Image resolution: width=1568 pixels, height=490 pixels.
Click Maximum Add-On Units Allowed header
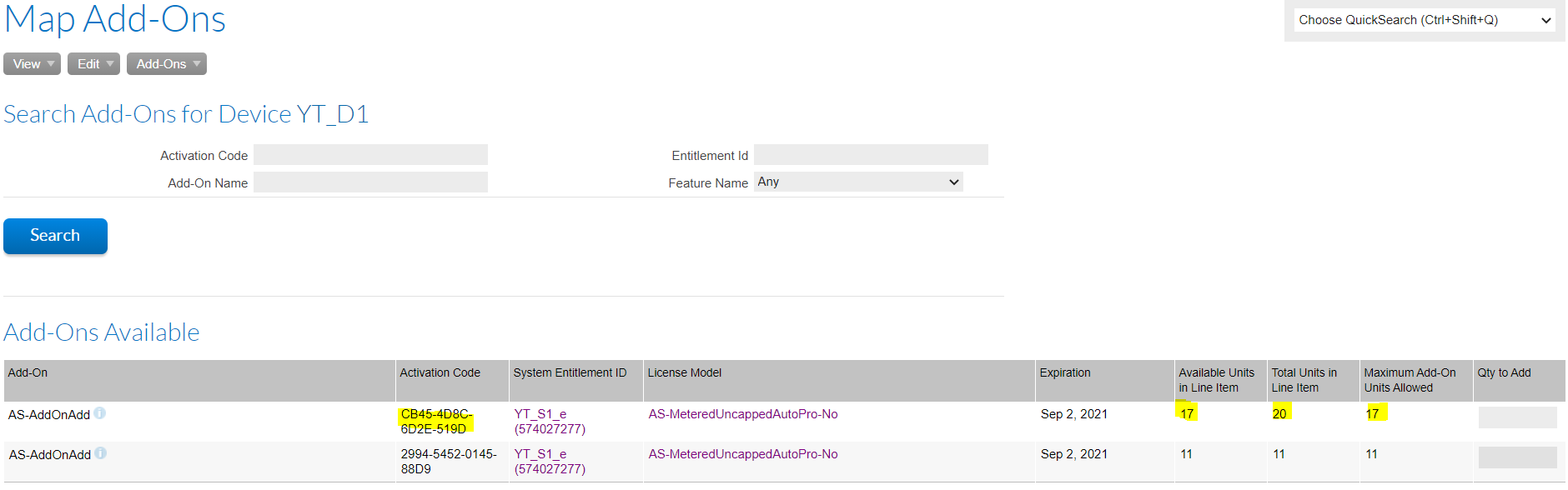pos(1416,381)
